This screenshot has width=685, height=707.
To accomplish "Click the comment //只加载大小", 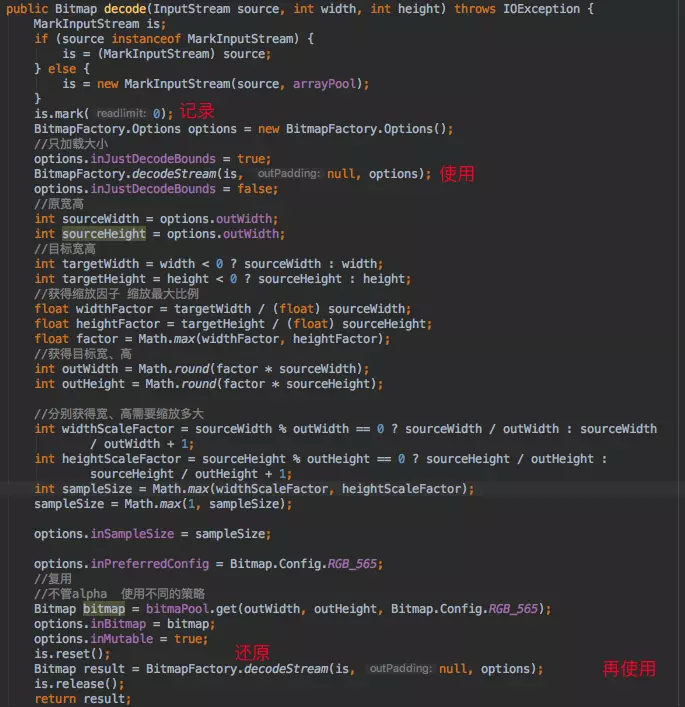I will [x=71, y=144].
